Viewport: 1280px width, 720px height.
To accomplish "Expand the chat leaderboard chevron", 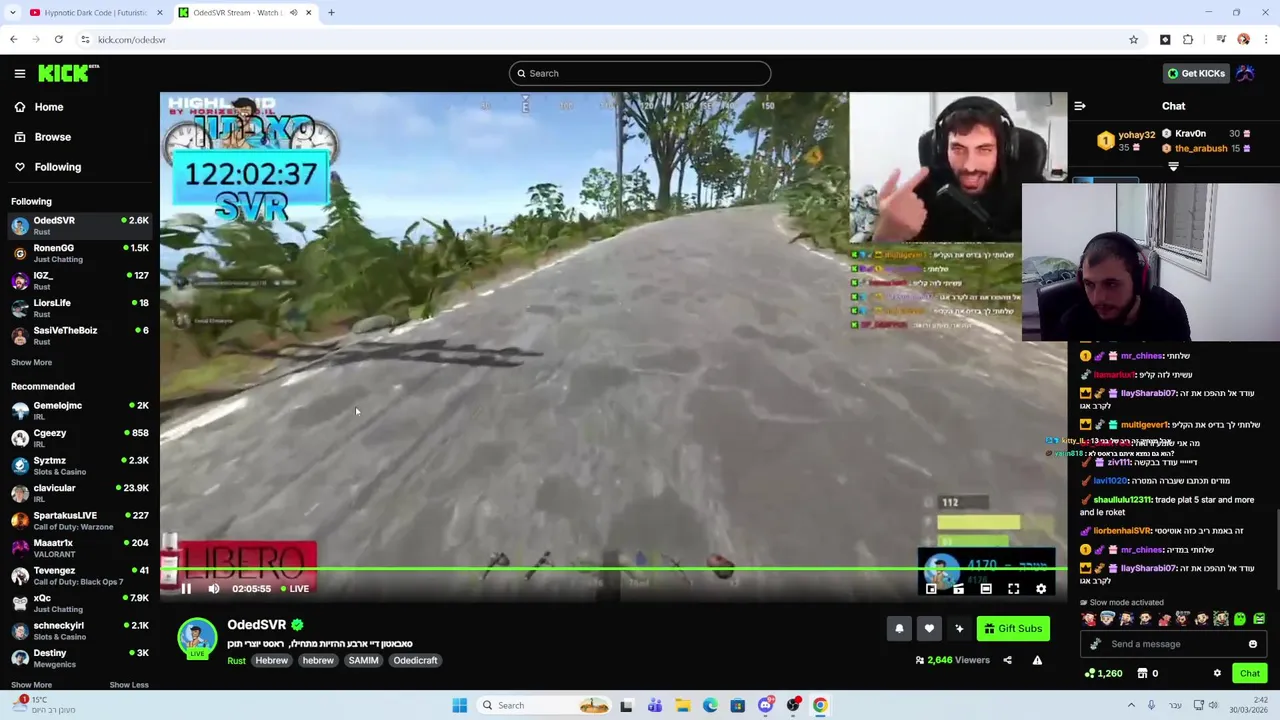I will coord(1173,167).
